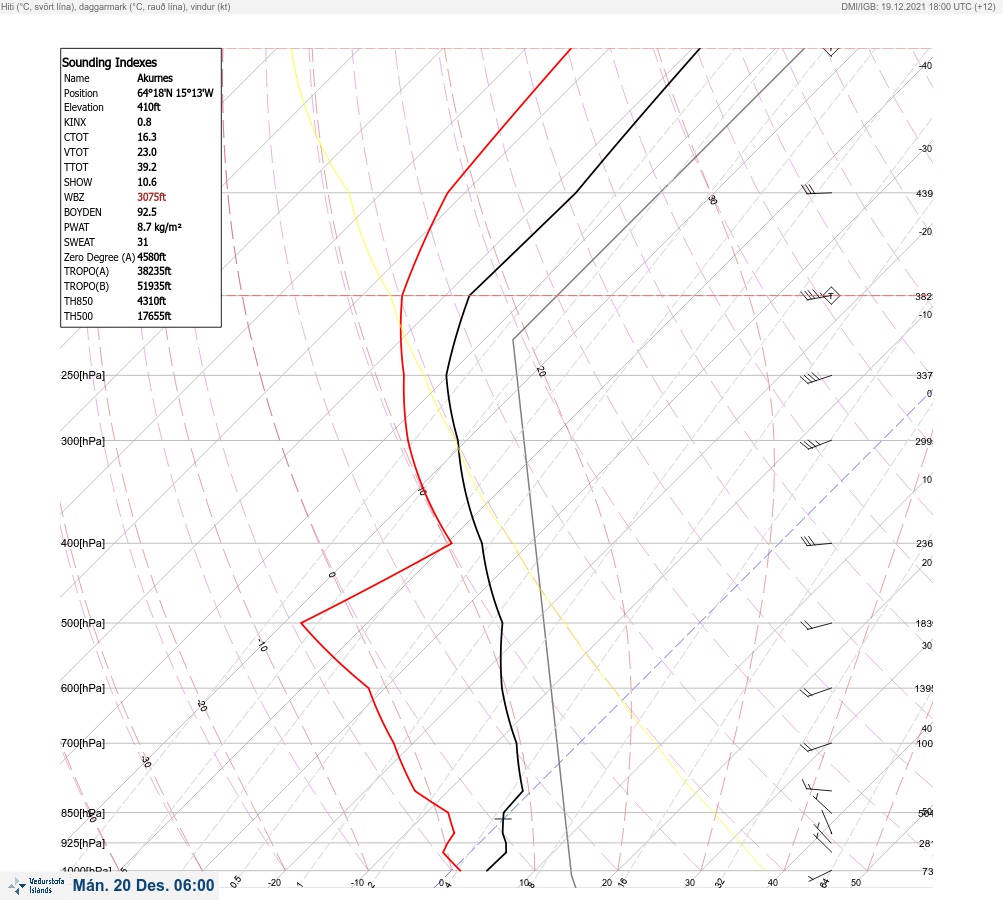Click the Zero Degree (A) value 4580ft
This screenshot has height=900, width=1003.
click(152, 257)
